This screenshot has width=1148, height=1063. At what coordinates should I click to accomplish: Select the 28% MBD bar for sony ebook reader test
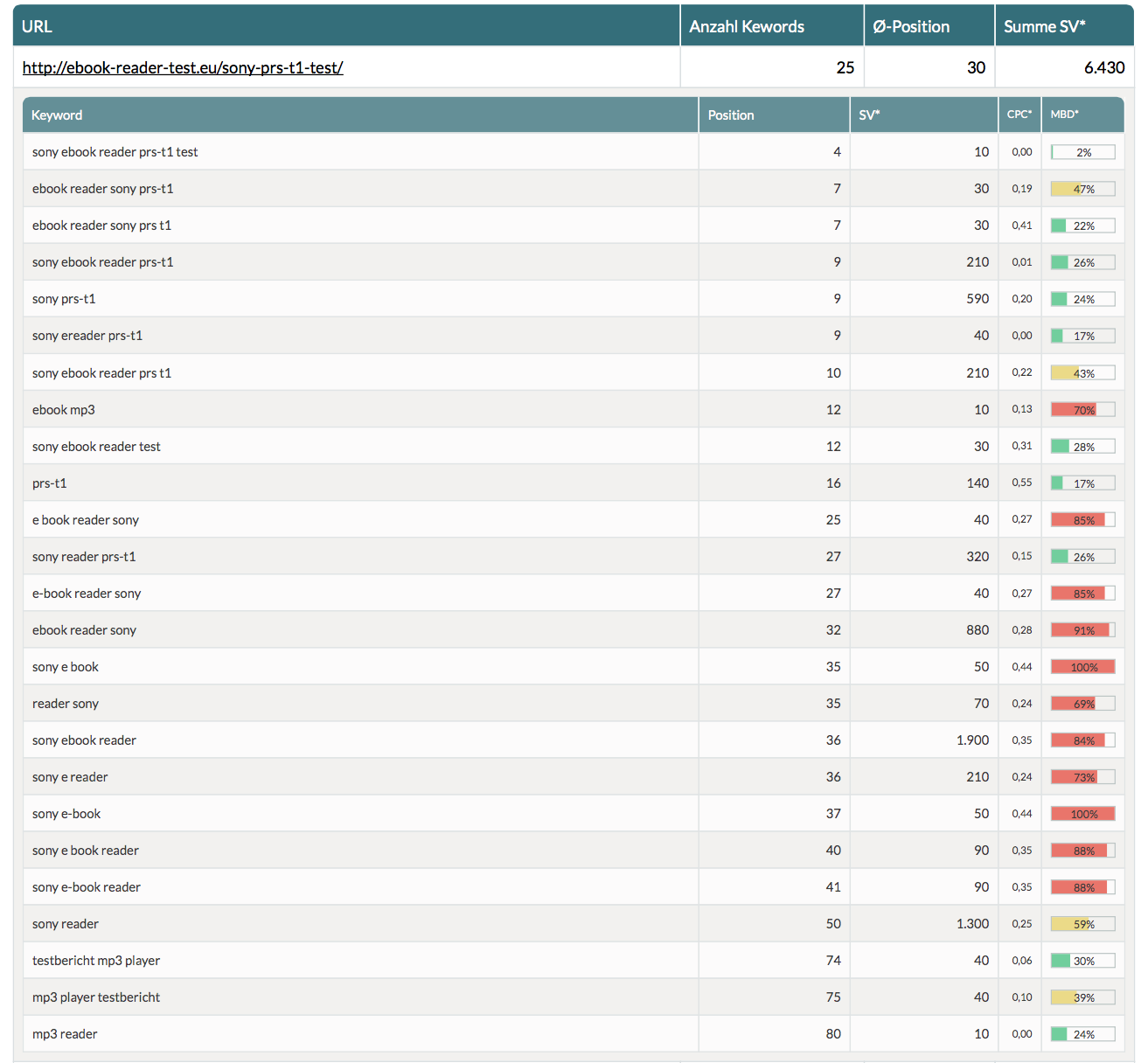[1083, 446]
